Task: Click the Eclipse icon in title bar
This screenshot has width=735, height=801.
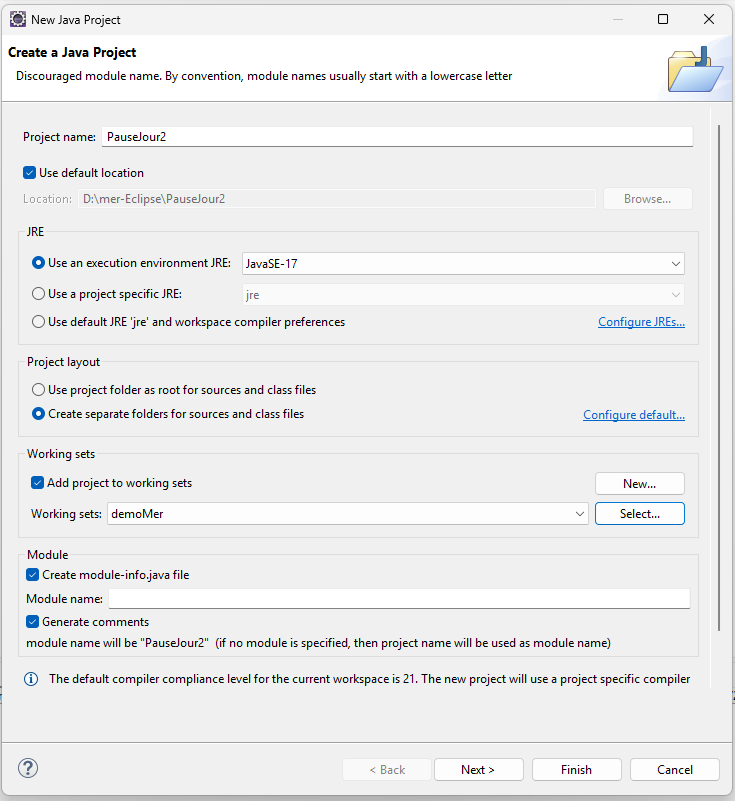Action: click(17, 19)
